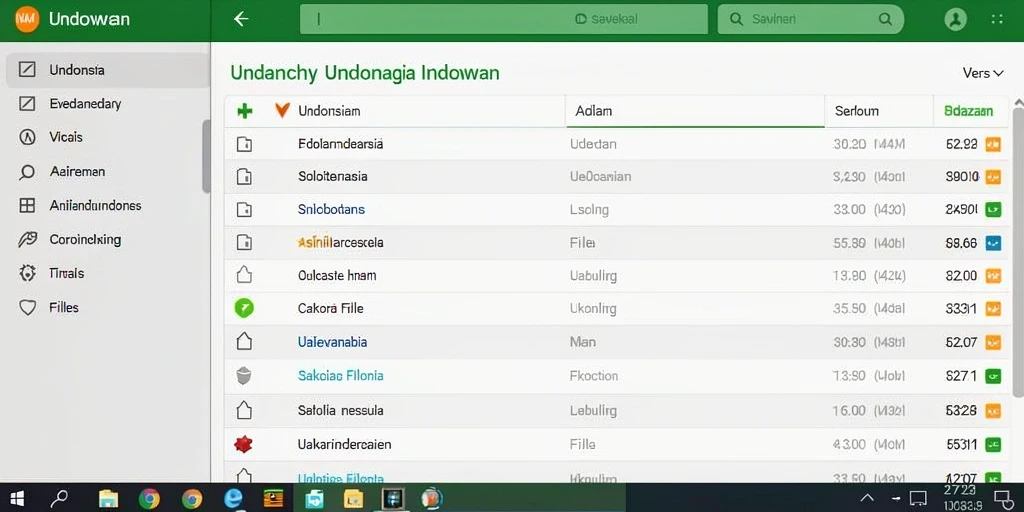Show hidden tray icons chevron
The image size is (1024, 512).
(867, 499)
